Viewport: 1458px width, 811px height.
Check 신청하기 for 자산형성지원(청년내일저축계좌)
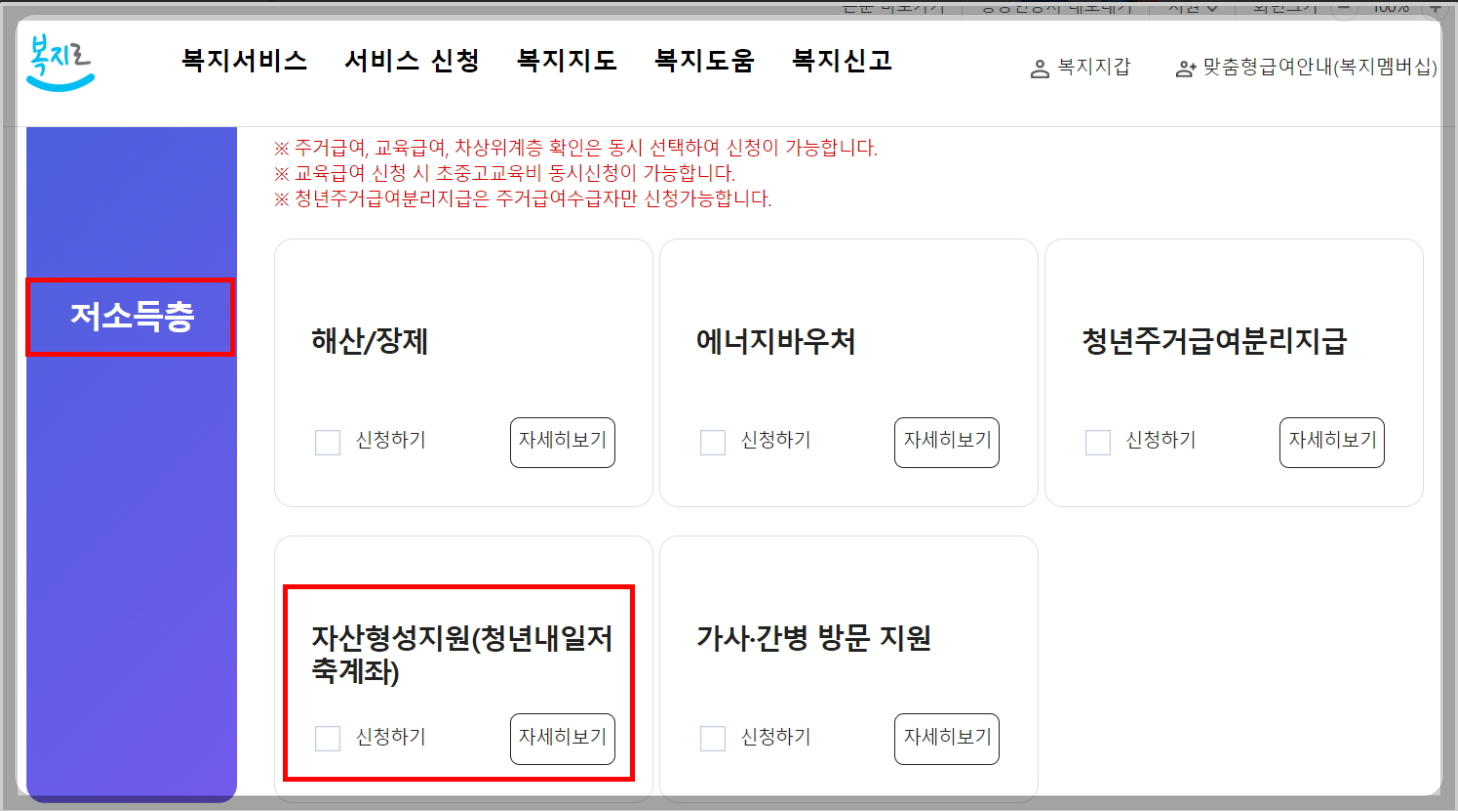tap(327, 738)
